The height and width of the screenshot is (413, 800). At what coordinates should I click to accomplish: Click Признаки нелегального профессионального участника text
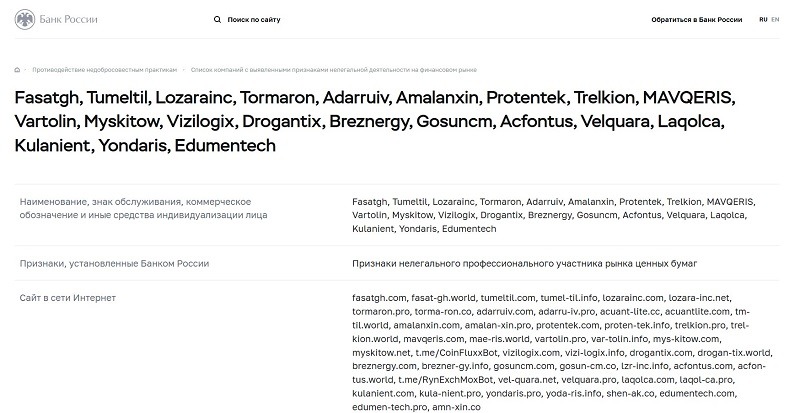524,264
